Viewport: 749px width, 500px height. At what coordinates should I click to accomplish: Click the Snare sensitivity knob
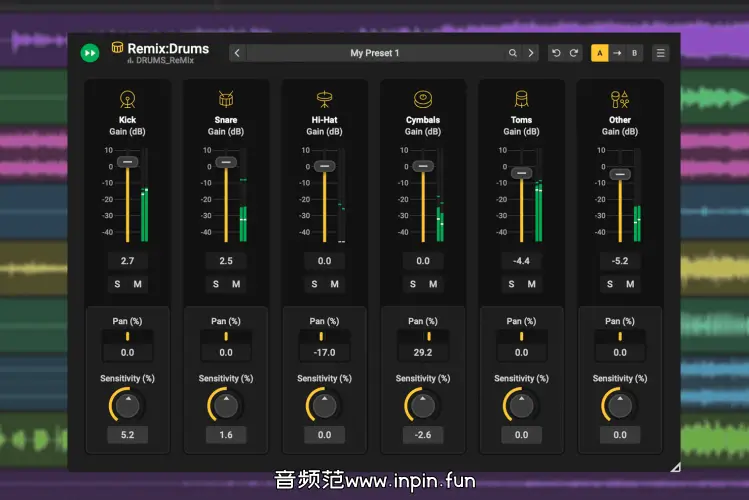[x=226, y=405]
